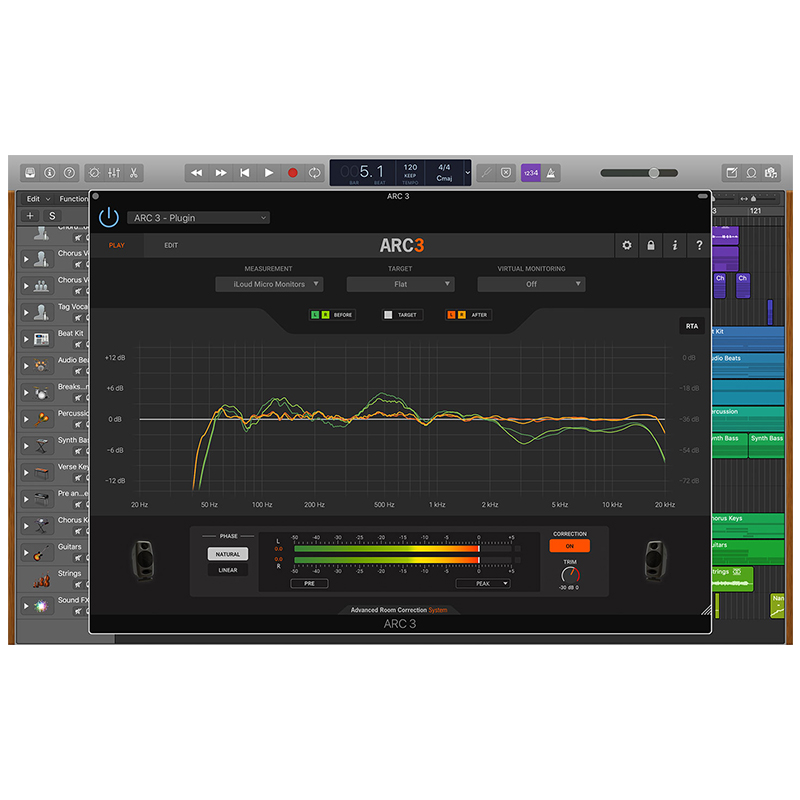Viewport: 800px width, 800px height.
Task: Click the ARC3 lock icon
Action: coord(651,245)
